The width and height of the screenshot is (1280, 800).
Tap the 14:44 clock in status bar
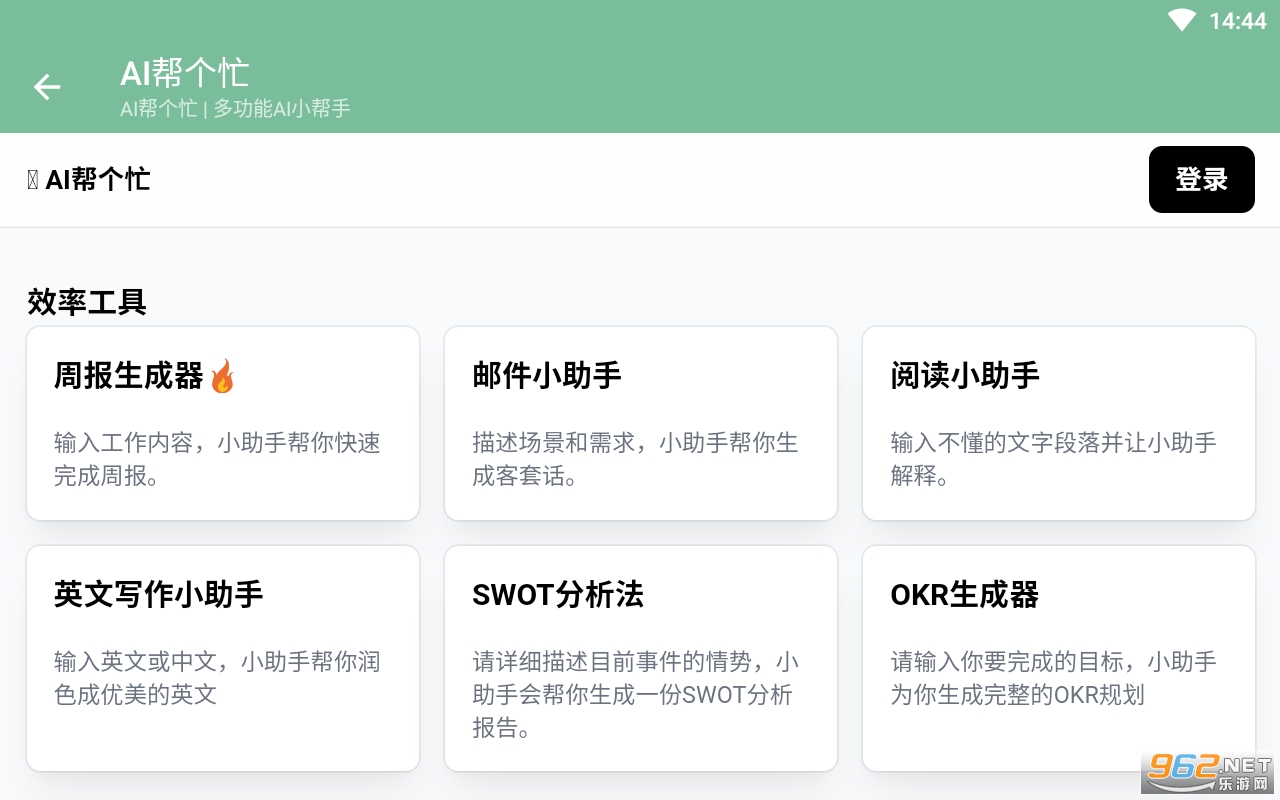click(1237, 21)
